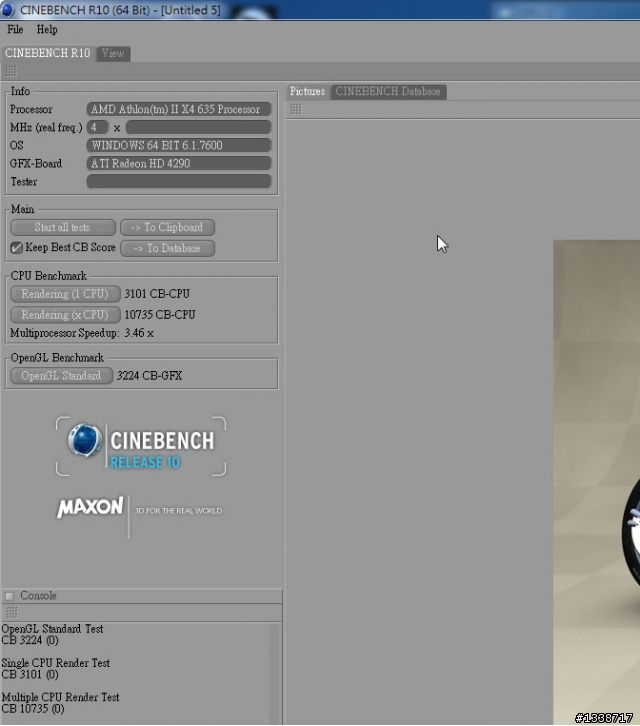
Task: Select the Pictures tab
Action: click(x=307, y=91)
